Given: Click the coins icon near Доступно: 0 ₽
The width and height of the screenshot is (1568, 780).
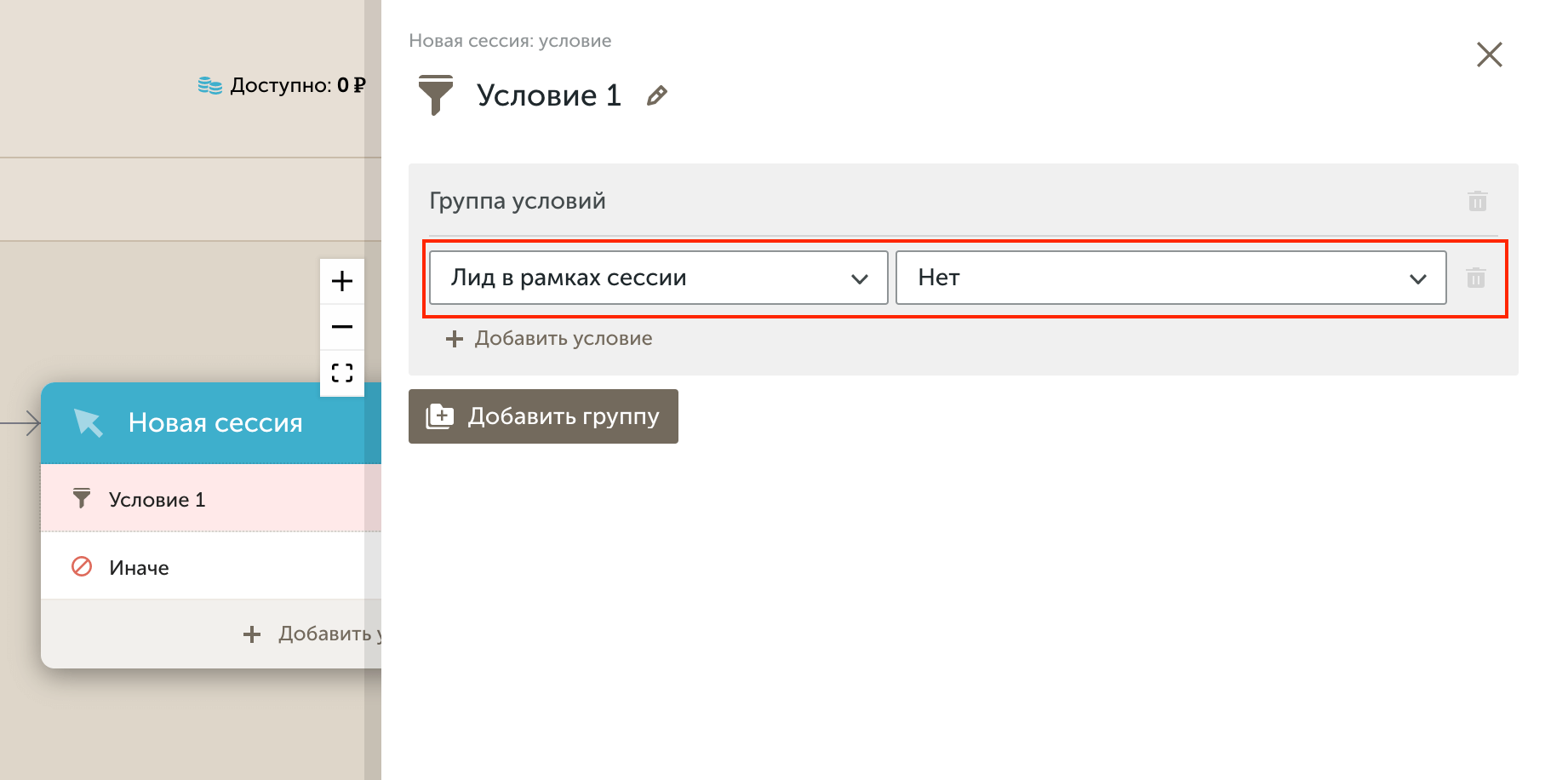Looking at the screenshot, I should 209,84.
